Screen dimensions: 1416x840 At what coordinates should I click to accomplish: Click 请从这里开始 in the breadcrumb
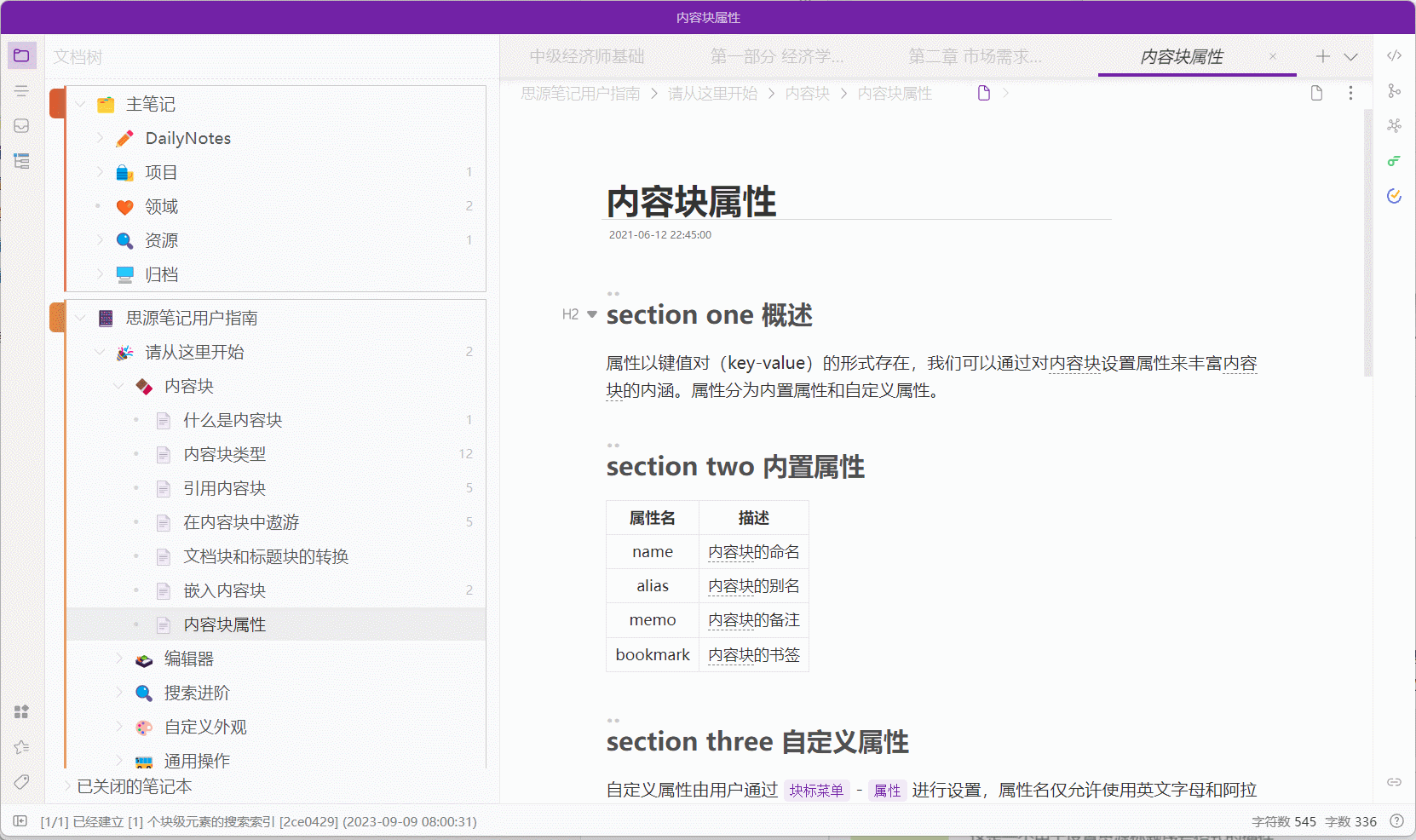(712, 94)
